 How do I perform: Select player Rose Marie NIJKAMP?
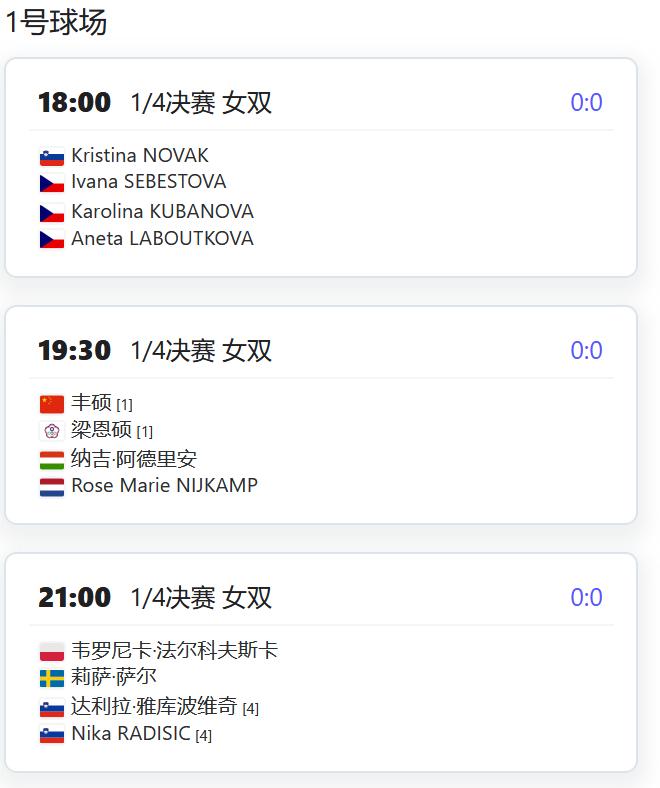[164, 485]
